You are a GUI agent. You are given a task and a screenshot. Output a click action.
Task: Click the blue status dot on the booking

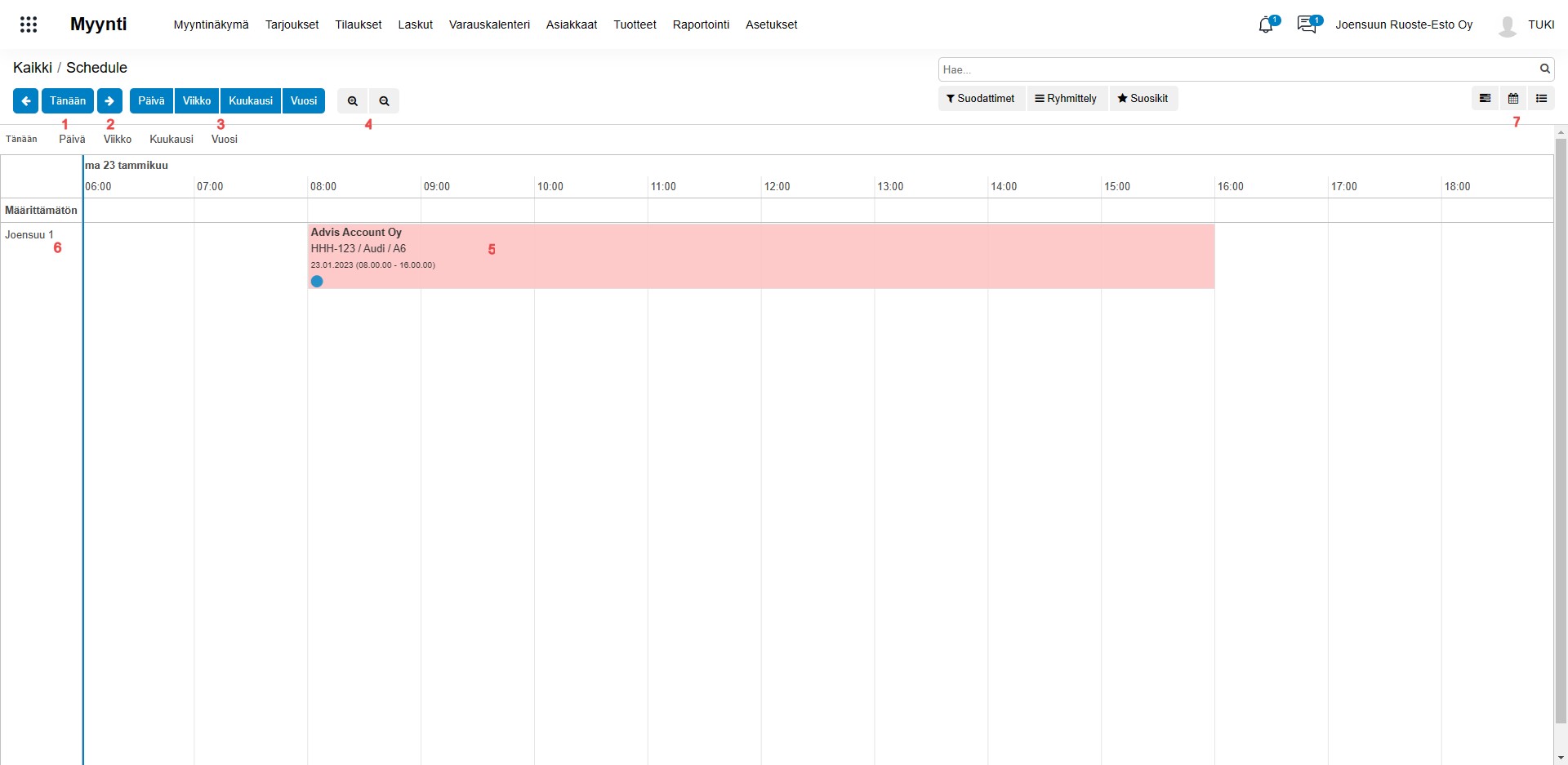[x=317, y=282]
